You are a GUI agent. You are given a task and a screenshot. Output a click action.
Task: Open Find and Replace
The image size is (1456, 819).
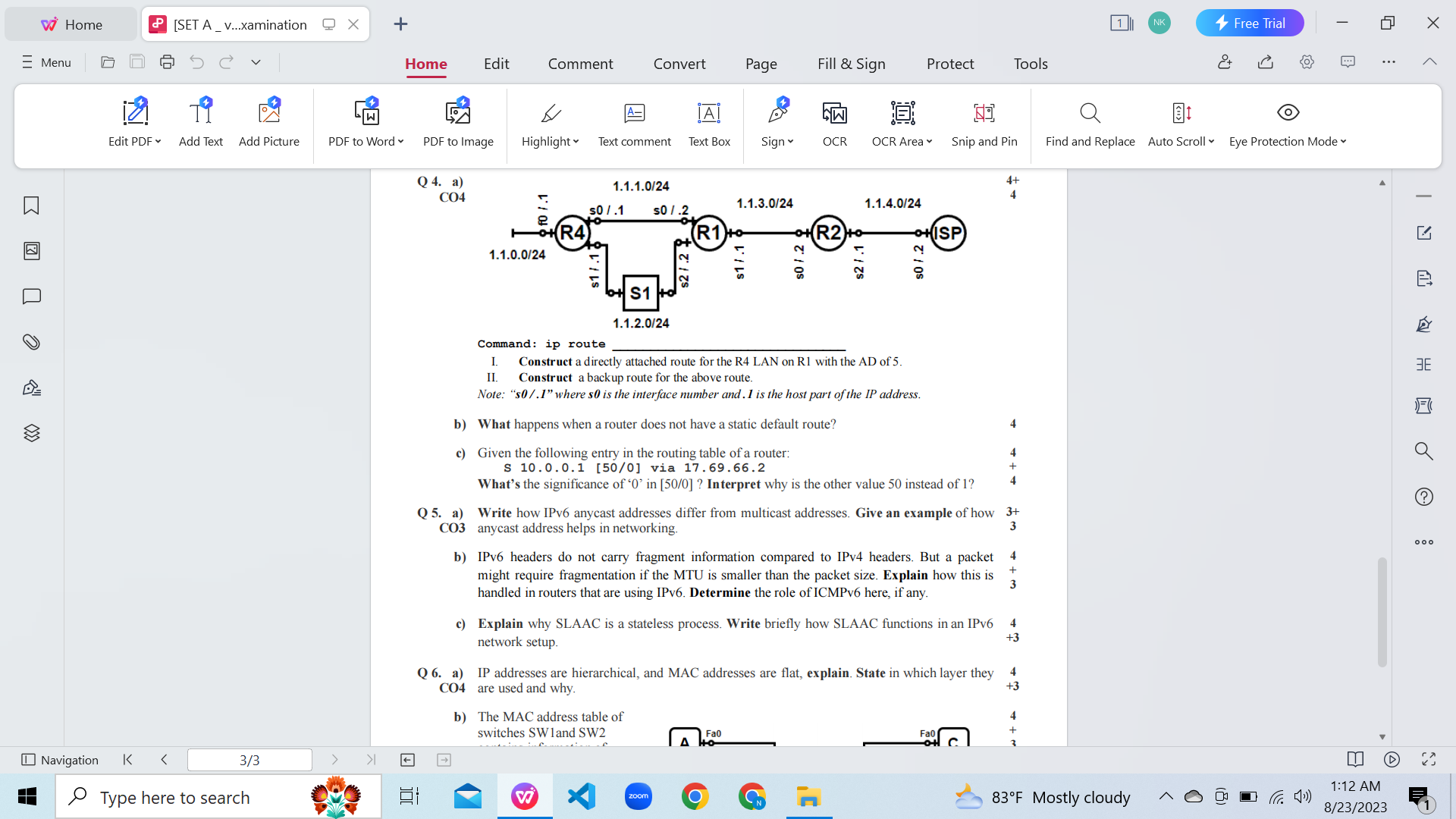coord(1090,123)
